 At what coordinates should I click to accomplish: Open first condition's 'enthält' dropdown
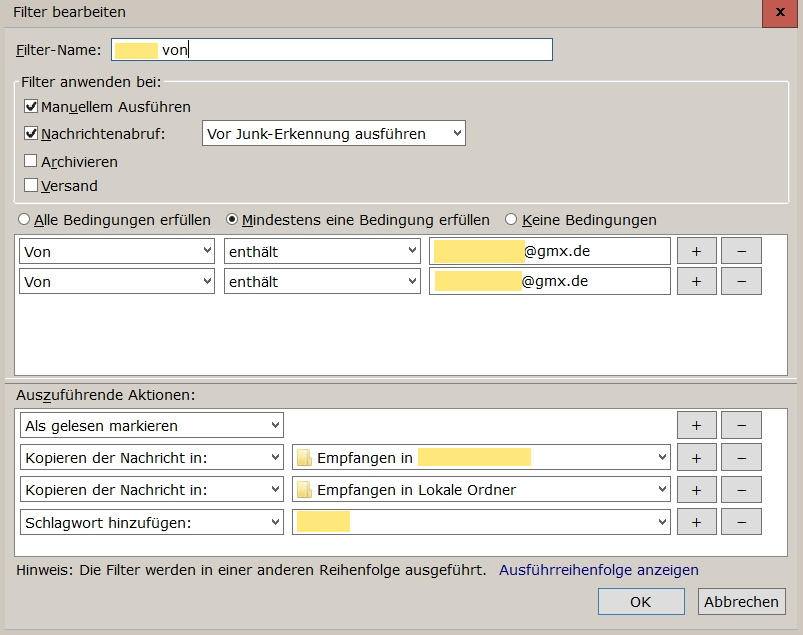(322, 251)
